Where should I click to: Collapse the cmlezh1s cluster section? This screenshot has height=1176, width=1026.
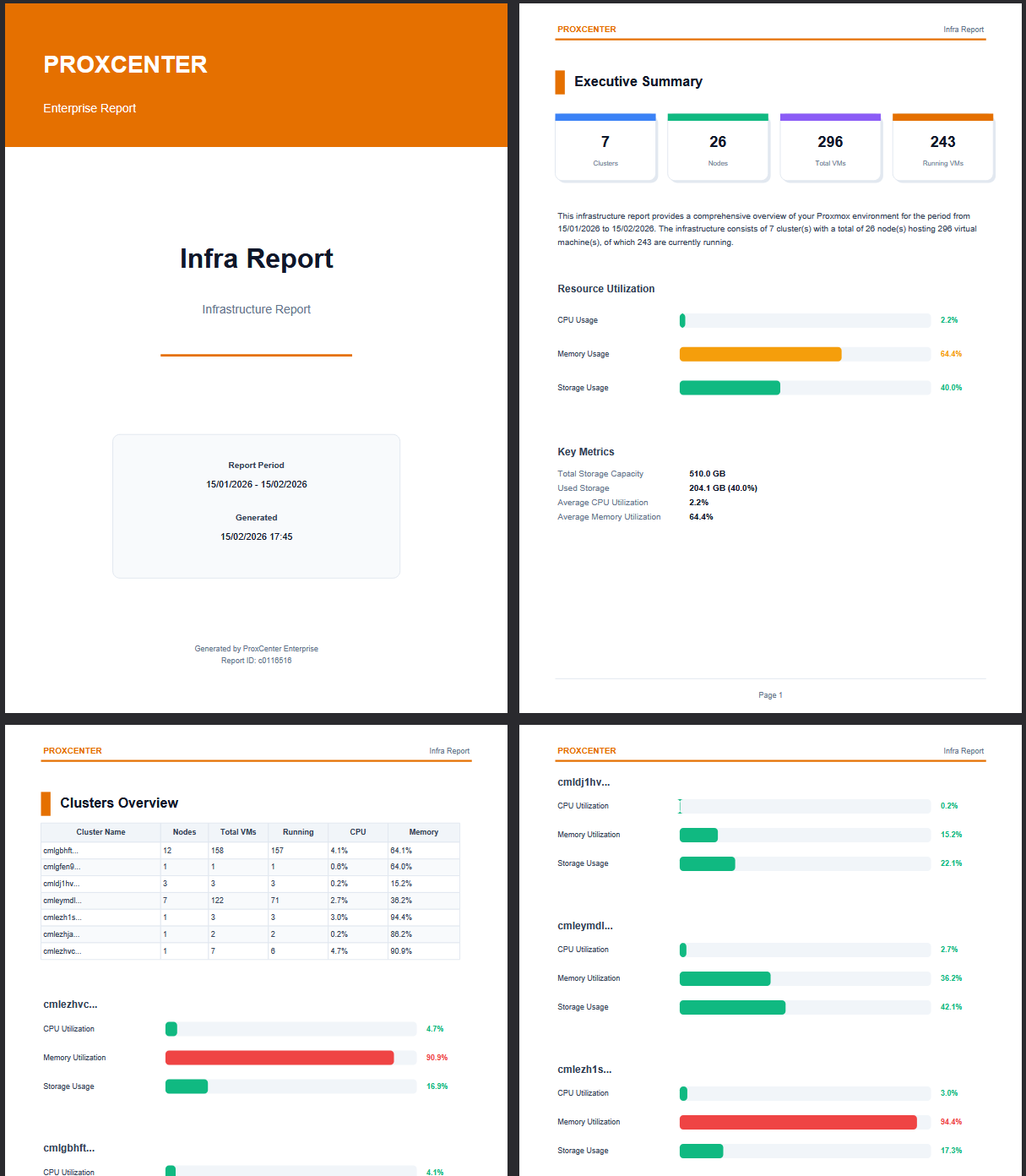pyautogui.click(x=584, y=1069)
